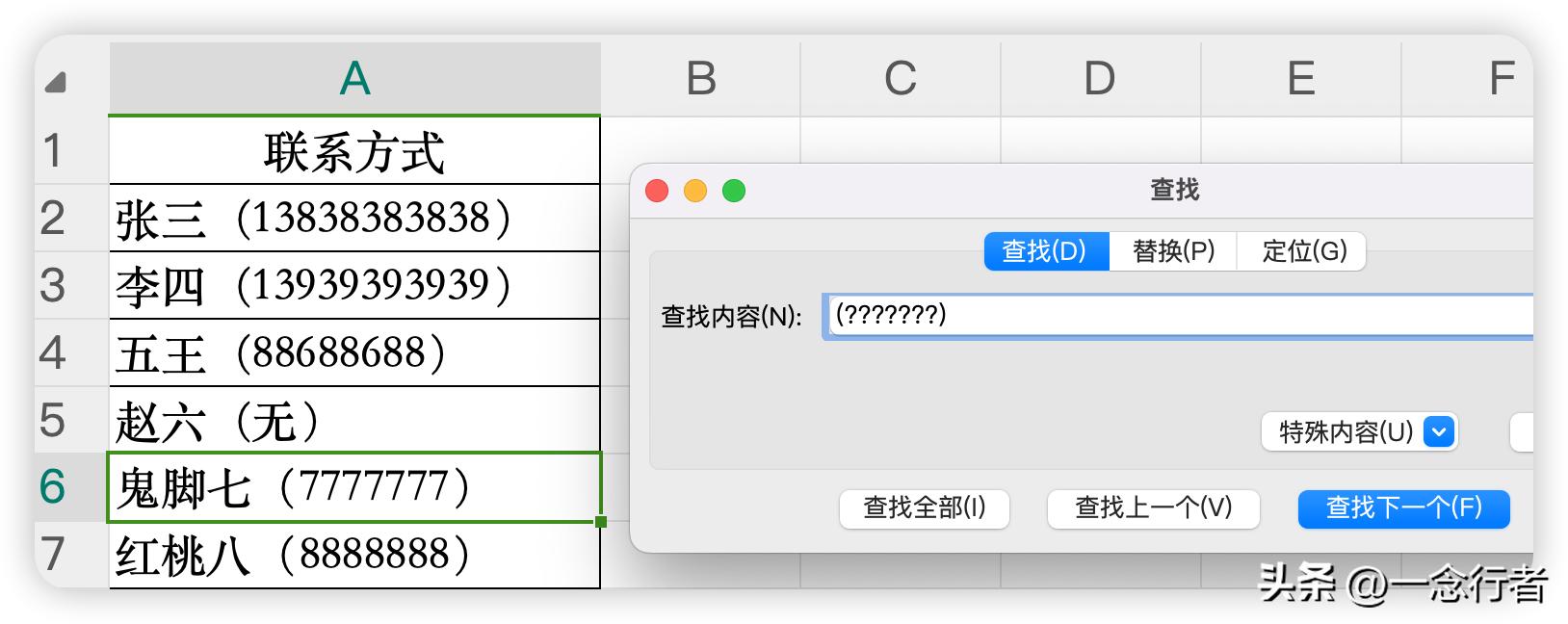
Task: Minimize the 查找 dialog with yellow button
Action: (x=695, y=191)
